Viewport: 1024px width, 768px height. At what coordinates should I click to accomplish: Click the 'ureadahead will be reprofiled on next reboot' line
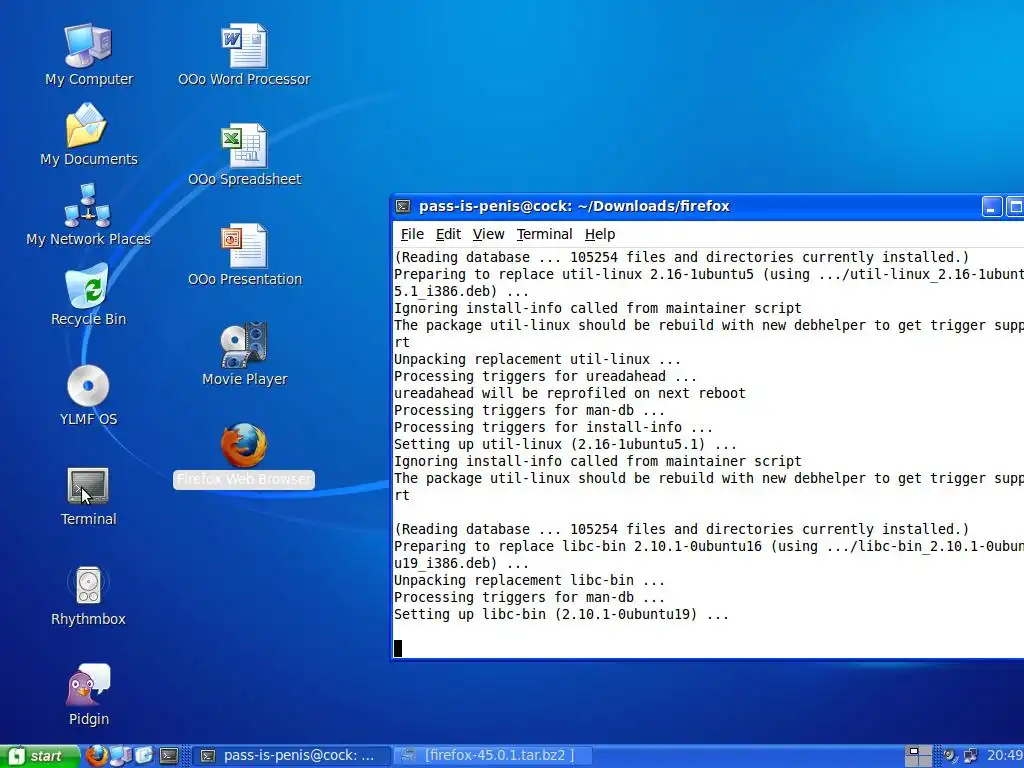pos(569,393)
